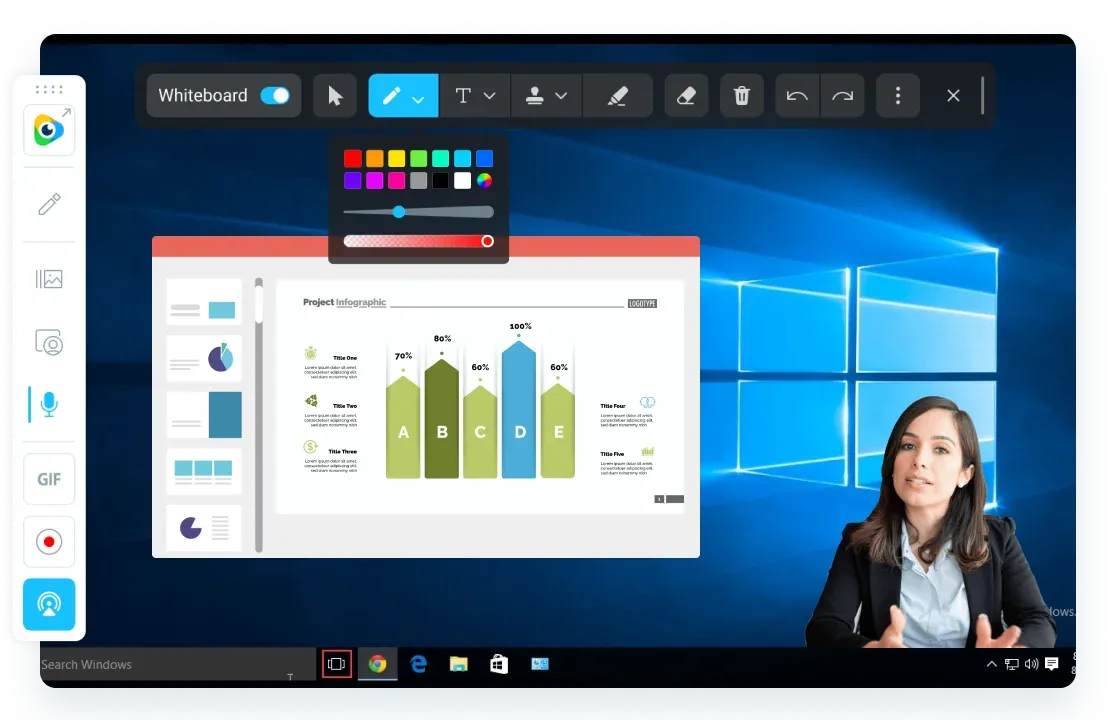Open the text tool dropdown

point(489,96)
